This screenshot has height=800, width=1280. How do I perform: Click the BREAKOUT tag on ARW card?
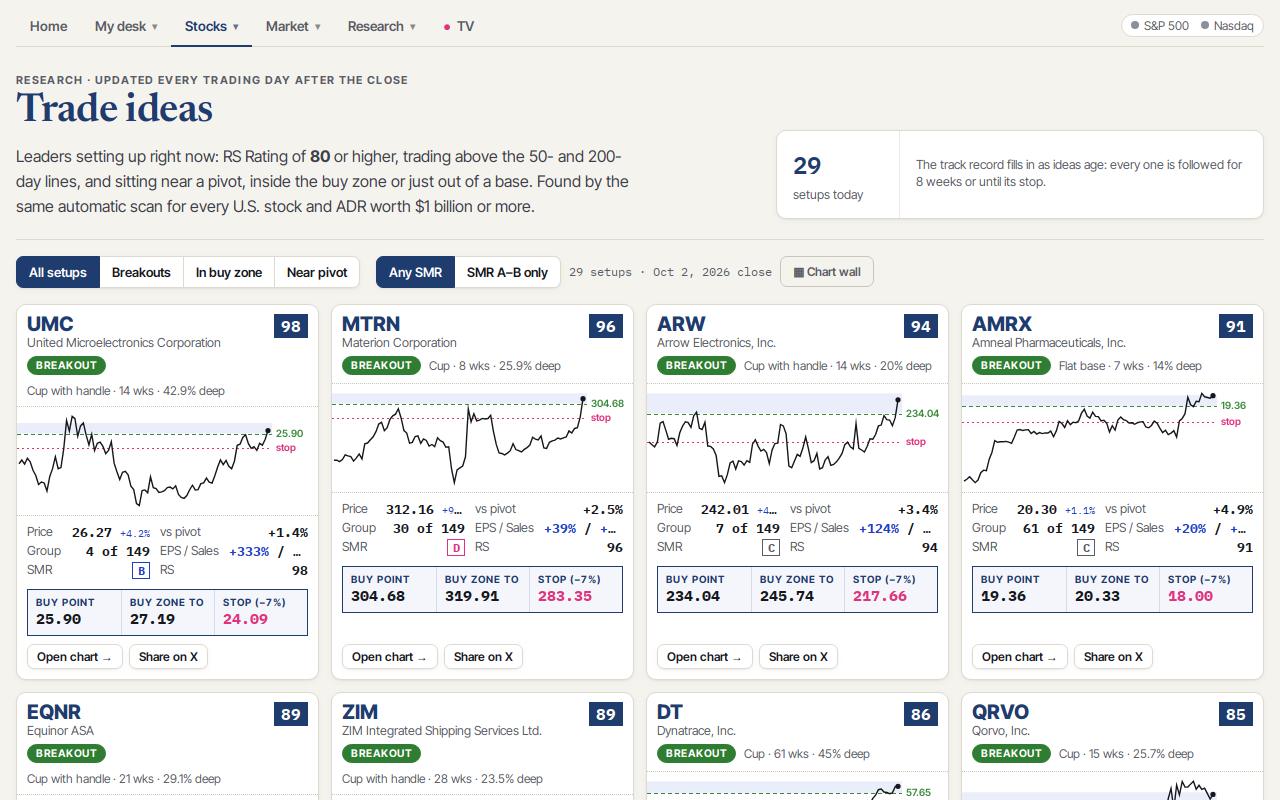point(696,365)
